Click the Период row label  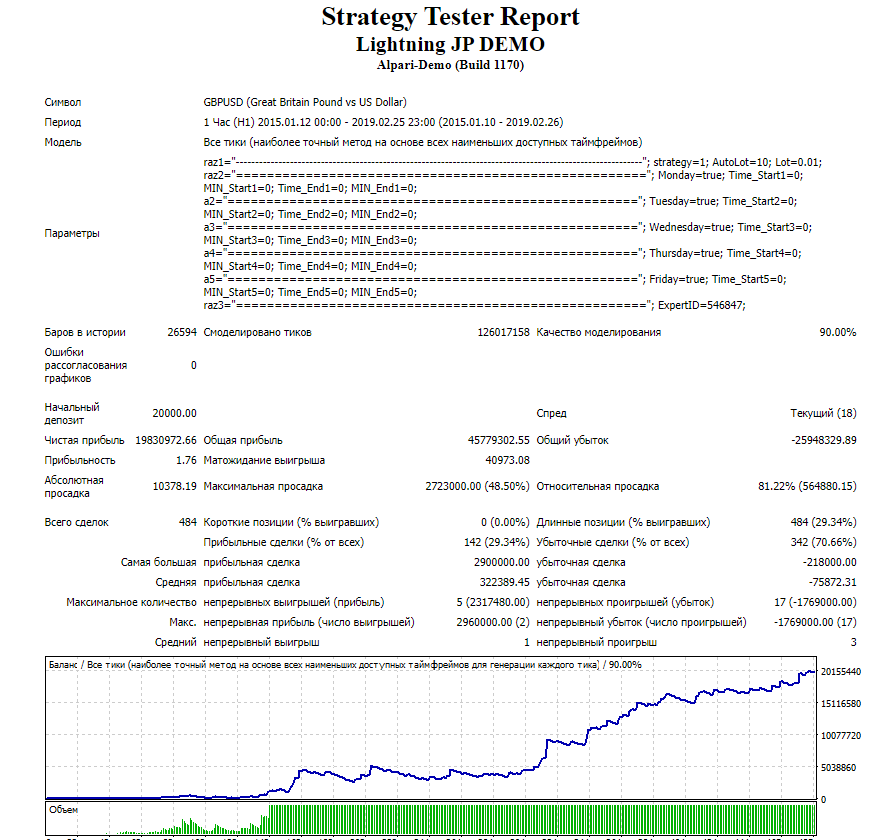63,122
